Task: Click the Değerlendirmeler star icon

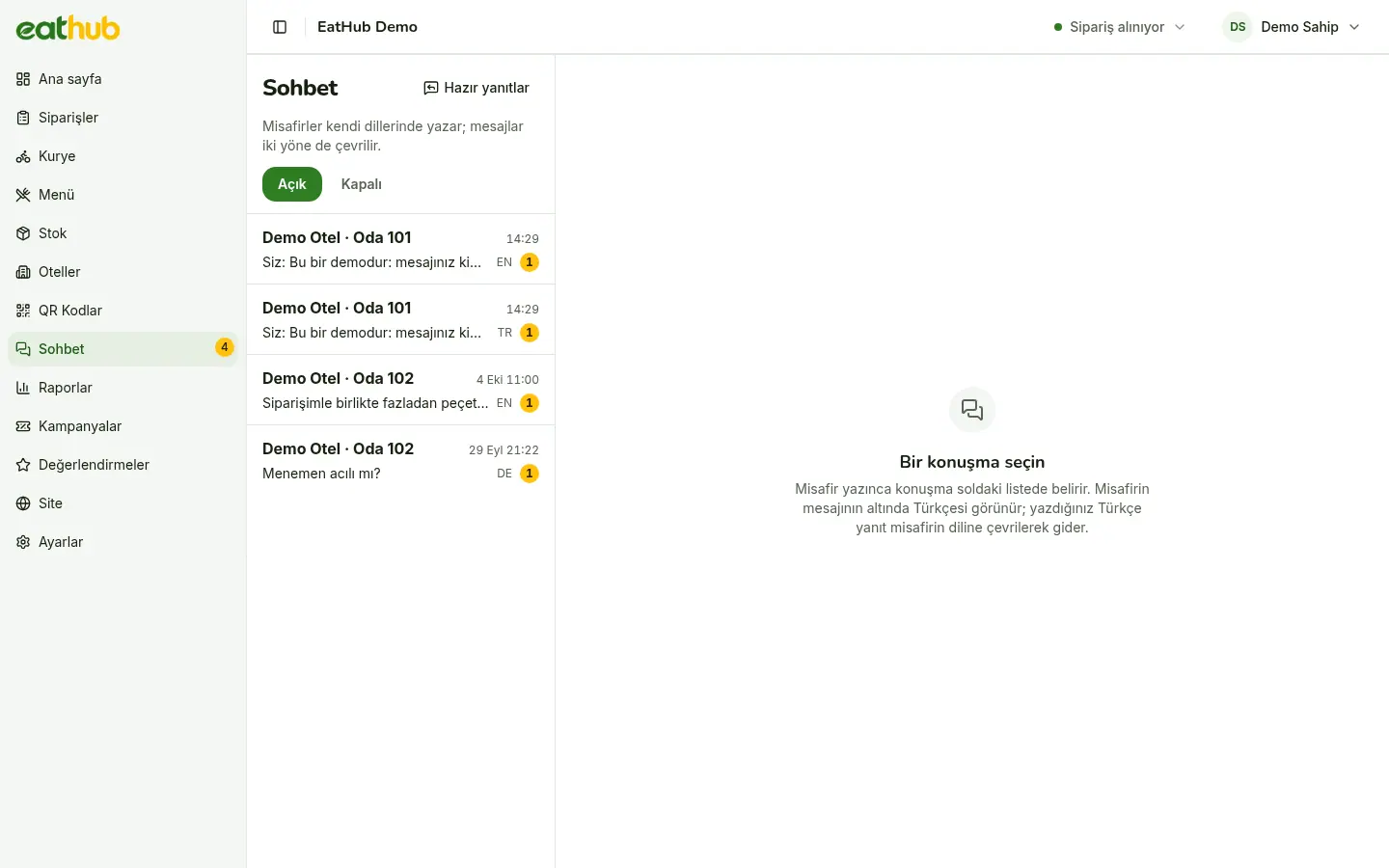Action: [x=23, y=465]
